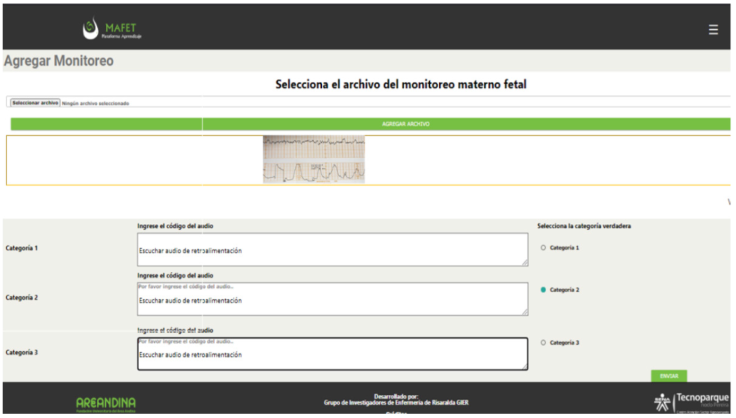The image size is (736, 418).
Task: Click the resize handle of Categoría 1 textarea
Action: pyautogui.click(x=524, y=263)
